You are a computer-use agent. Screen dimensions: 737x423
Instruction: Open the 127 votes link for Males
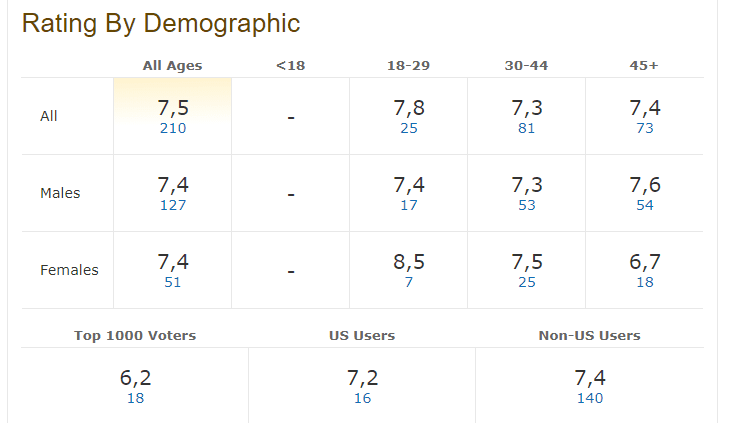(x=172, y=205)
